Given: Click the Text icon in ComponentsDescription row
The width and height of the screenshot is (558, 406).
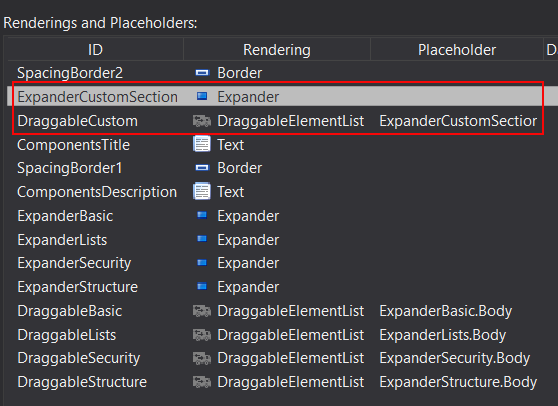Looking at the screenshot, I should coord(202,192).
